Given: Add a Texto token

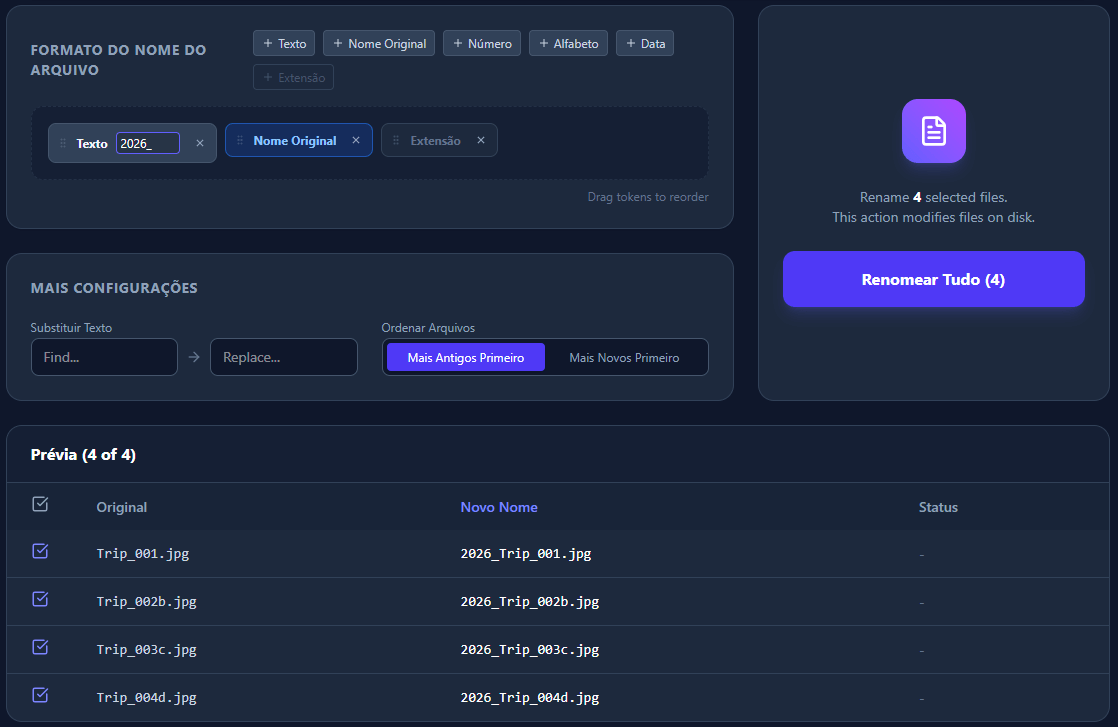Looking at the screenshot, I should click(284, 43).
